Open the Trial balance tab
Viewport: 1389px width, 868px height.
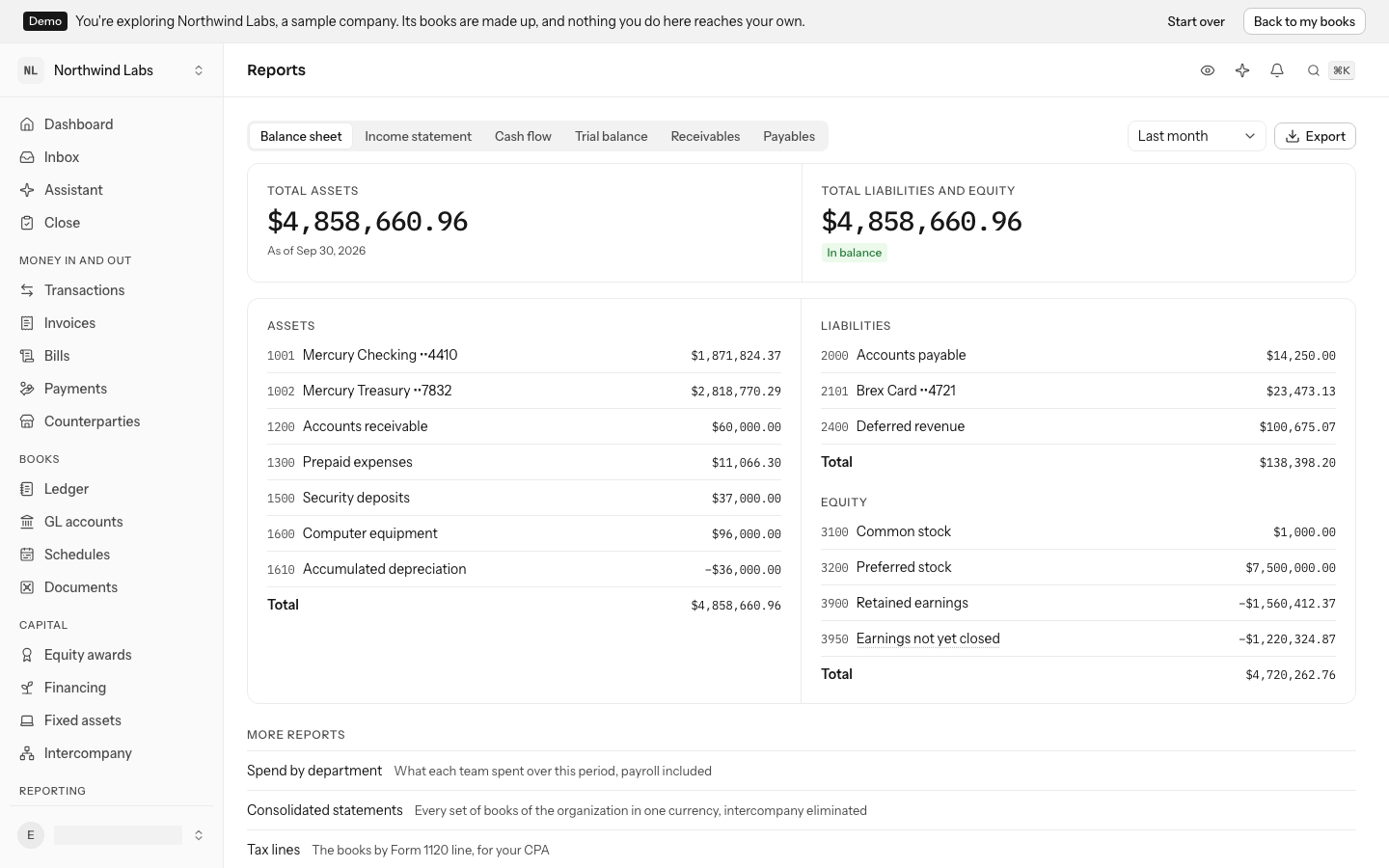(612, 136)
